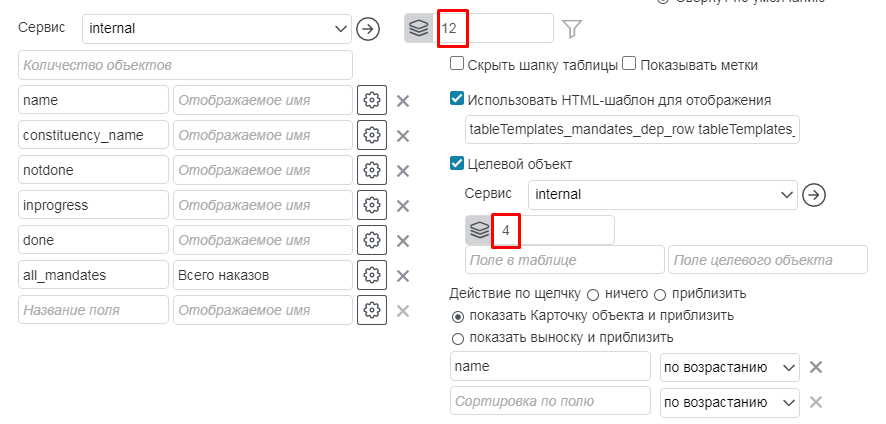Open gear settings for the name field
886x424 pixels.
(x=371, y=101)
